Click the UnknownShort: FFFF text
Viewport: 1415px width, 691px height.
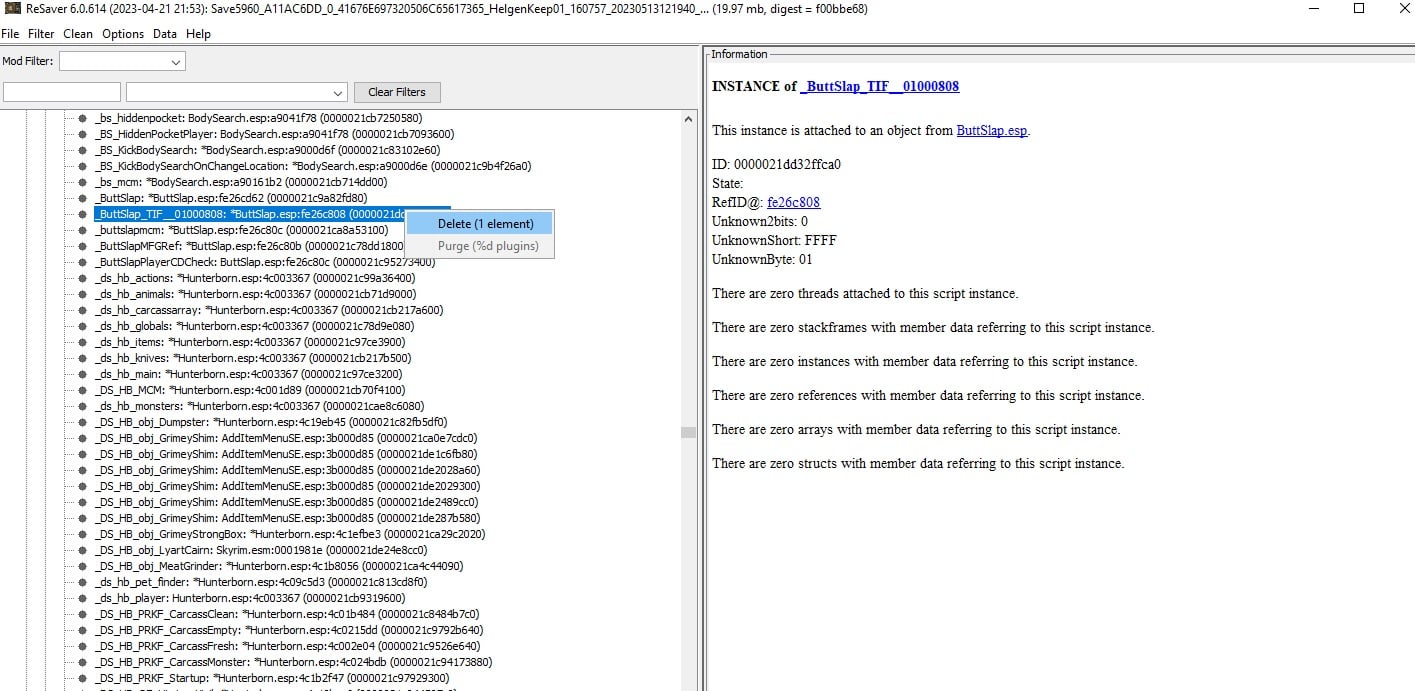click(x=774, y=241)
